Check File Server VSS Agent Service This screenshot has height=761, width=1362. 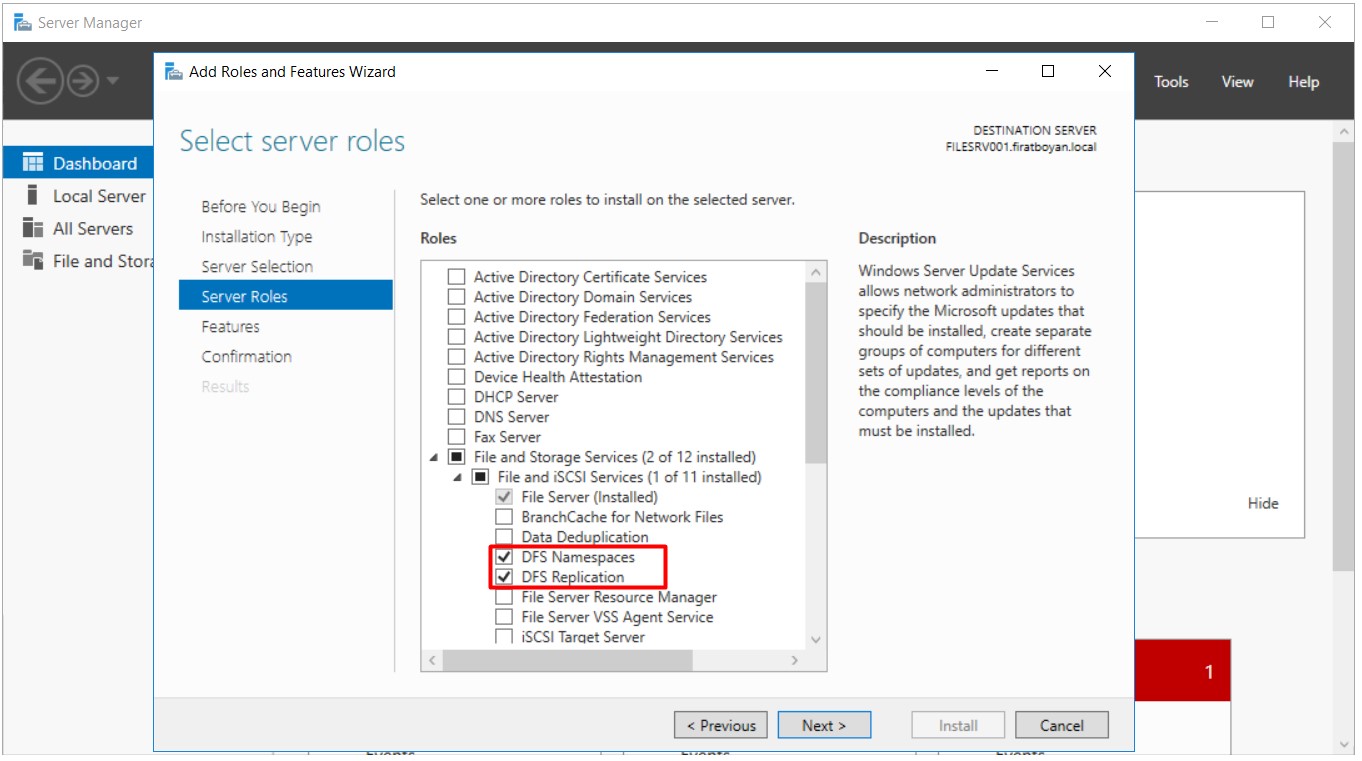(505, 617)
